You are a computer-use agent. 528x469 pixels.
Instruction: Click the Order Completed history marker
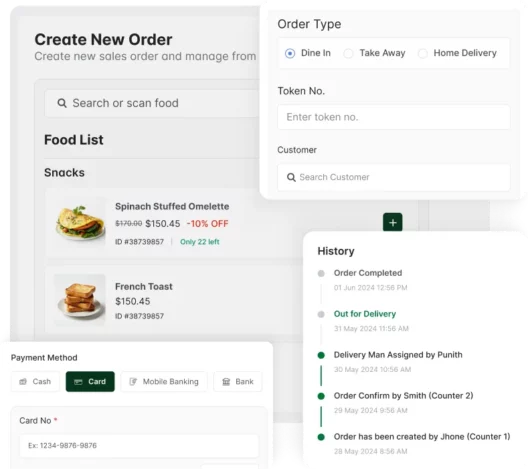(x=321, y=273)
